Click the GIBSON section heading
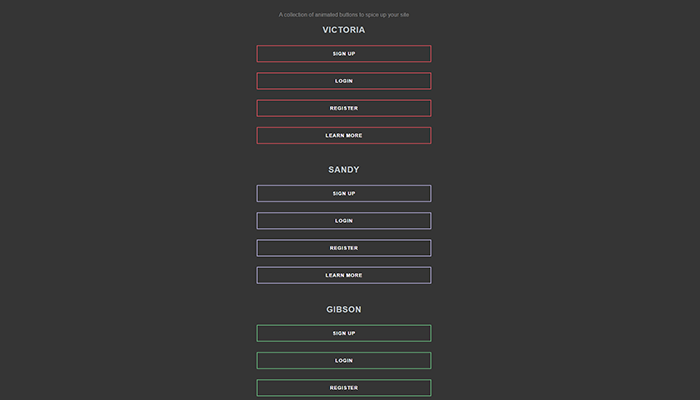 click(x=344, y=309)
